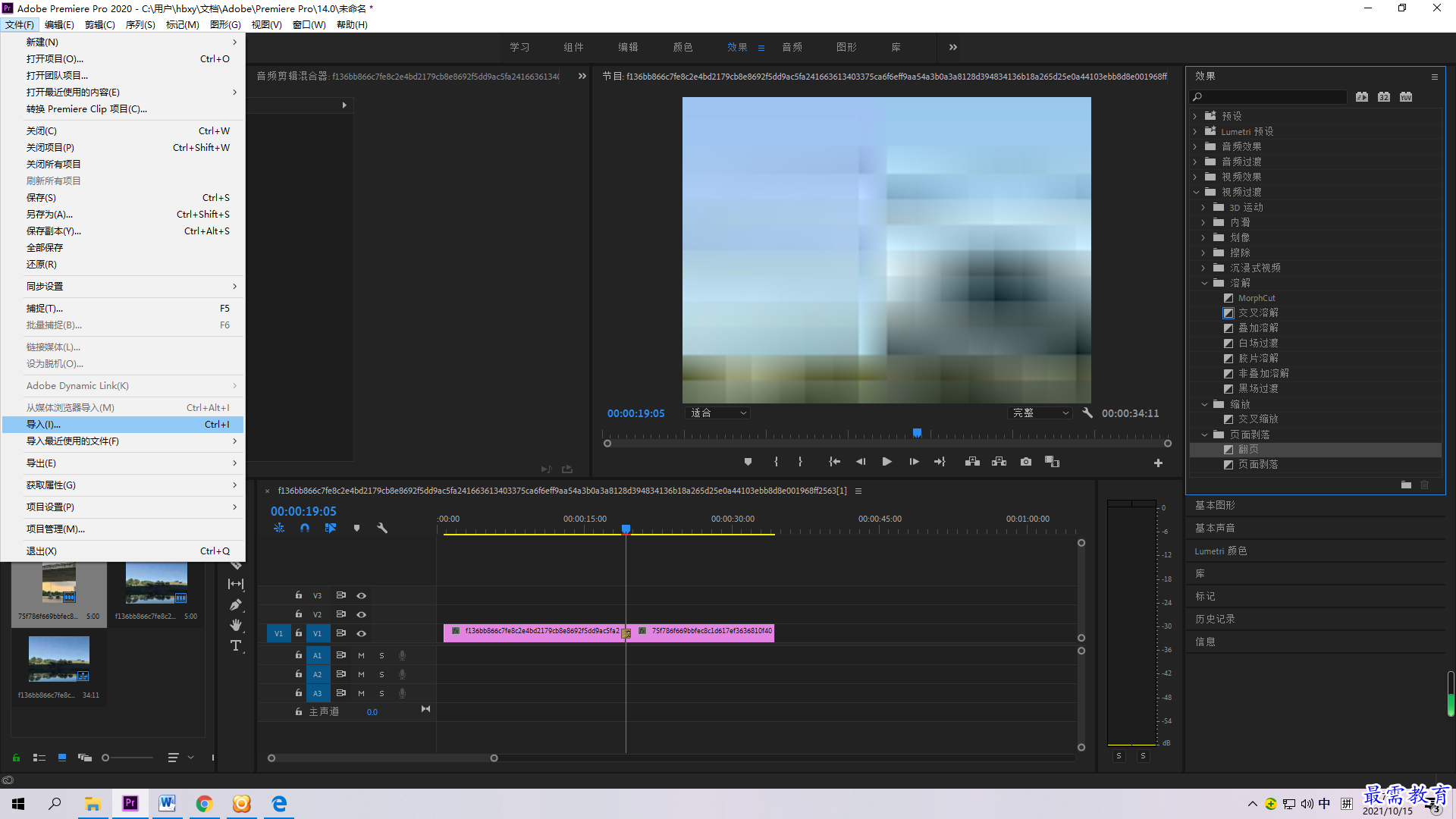The width and height of the screenshot is (1456, 819).
Task: Mute audio track A3
Action: tap(361, 693)
